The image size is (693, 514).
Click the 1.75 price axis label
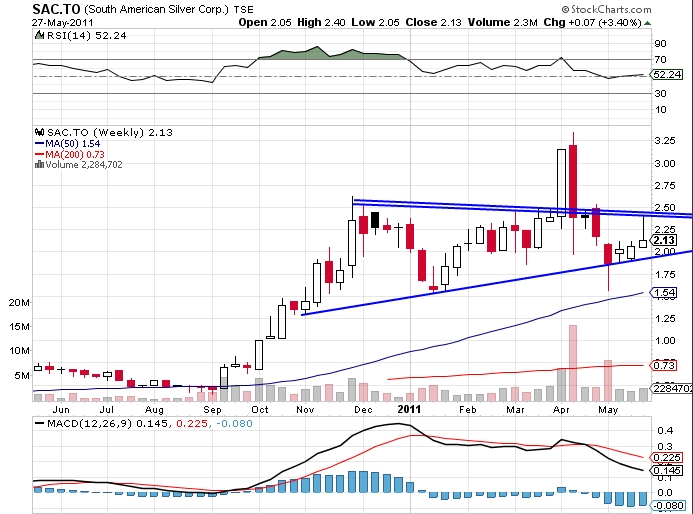click(x=665, y=274)
